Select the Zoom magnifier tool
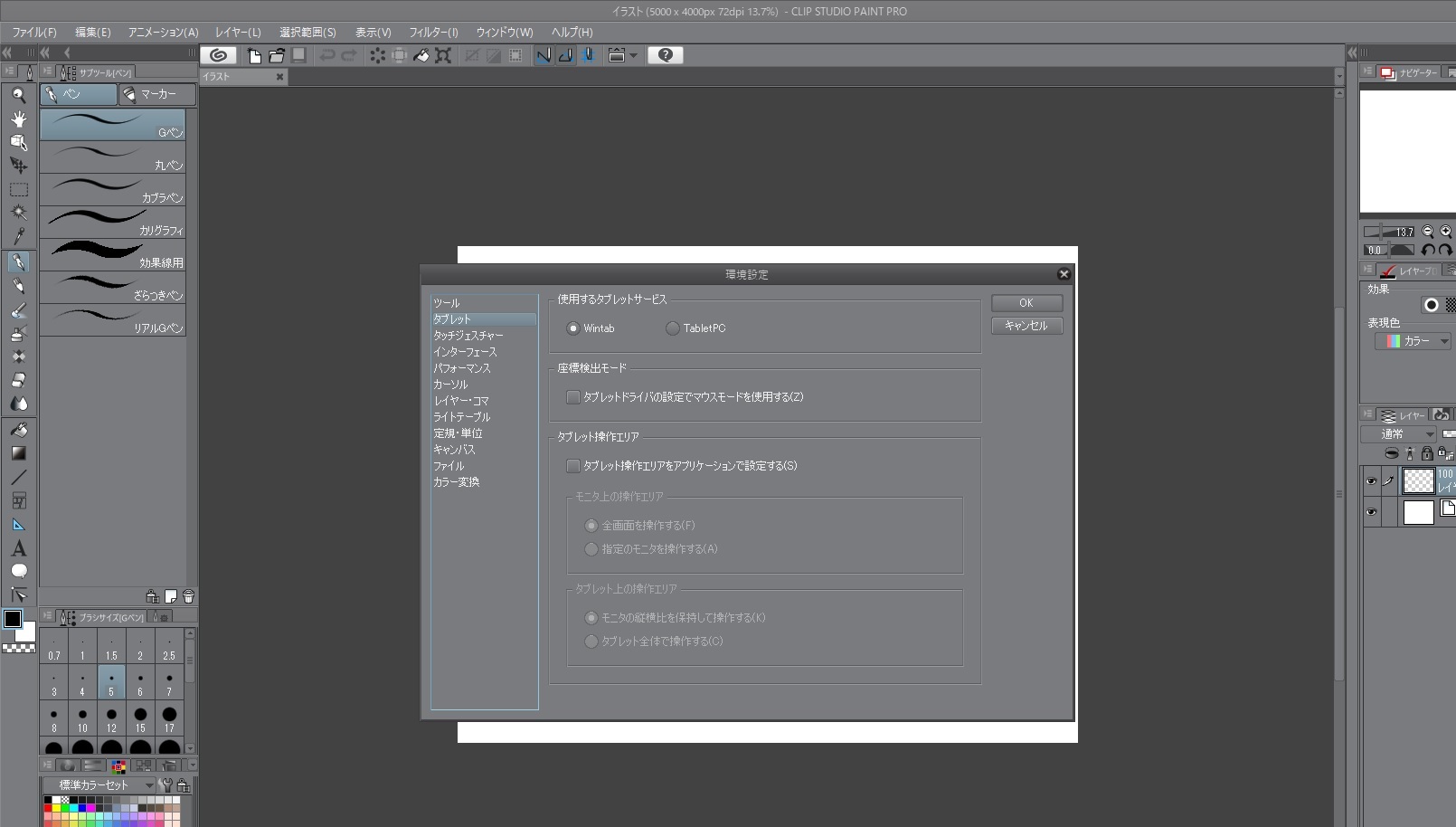 point(18,95)
